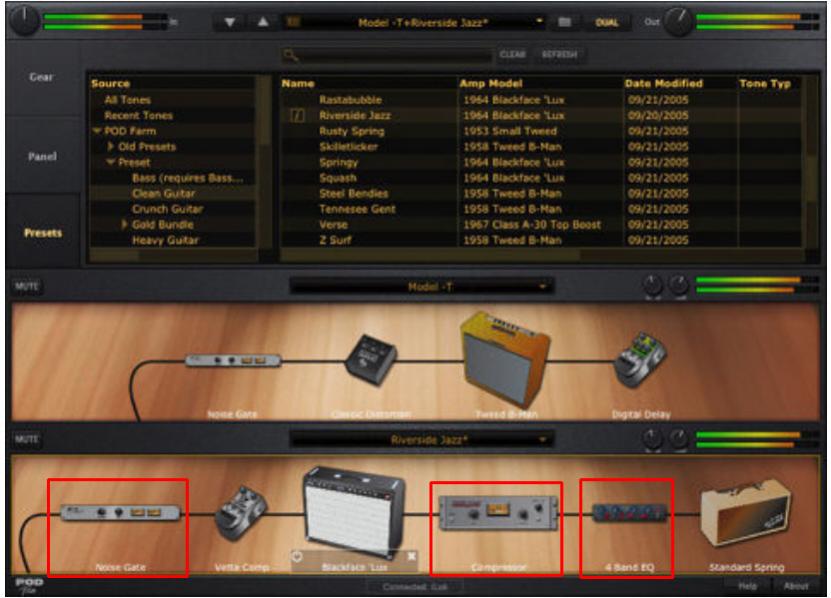The width and height of the screenshot is (831, 598).
Task: Select All Tones in Source list
Action: pyautogui.click(x=128, y=100)
